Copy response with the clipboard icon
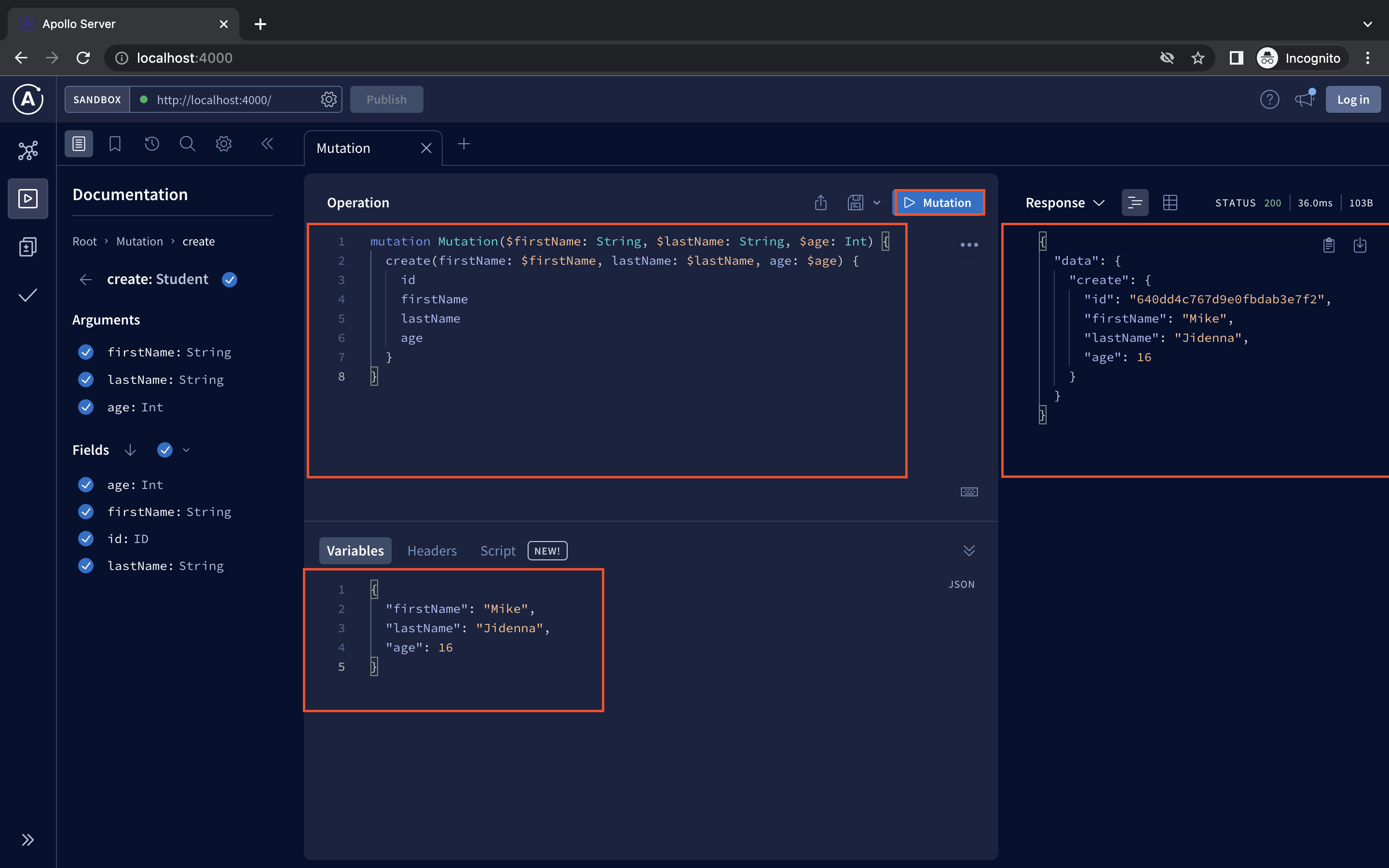The image size is (1389, 868). 1329,245
